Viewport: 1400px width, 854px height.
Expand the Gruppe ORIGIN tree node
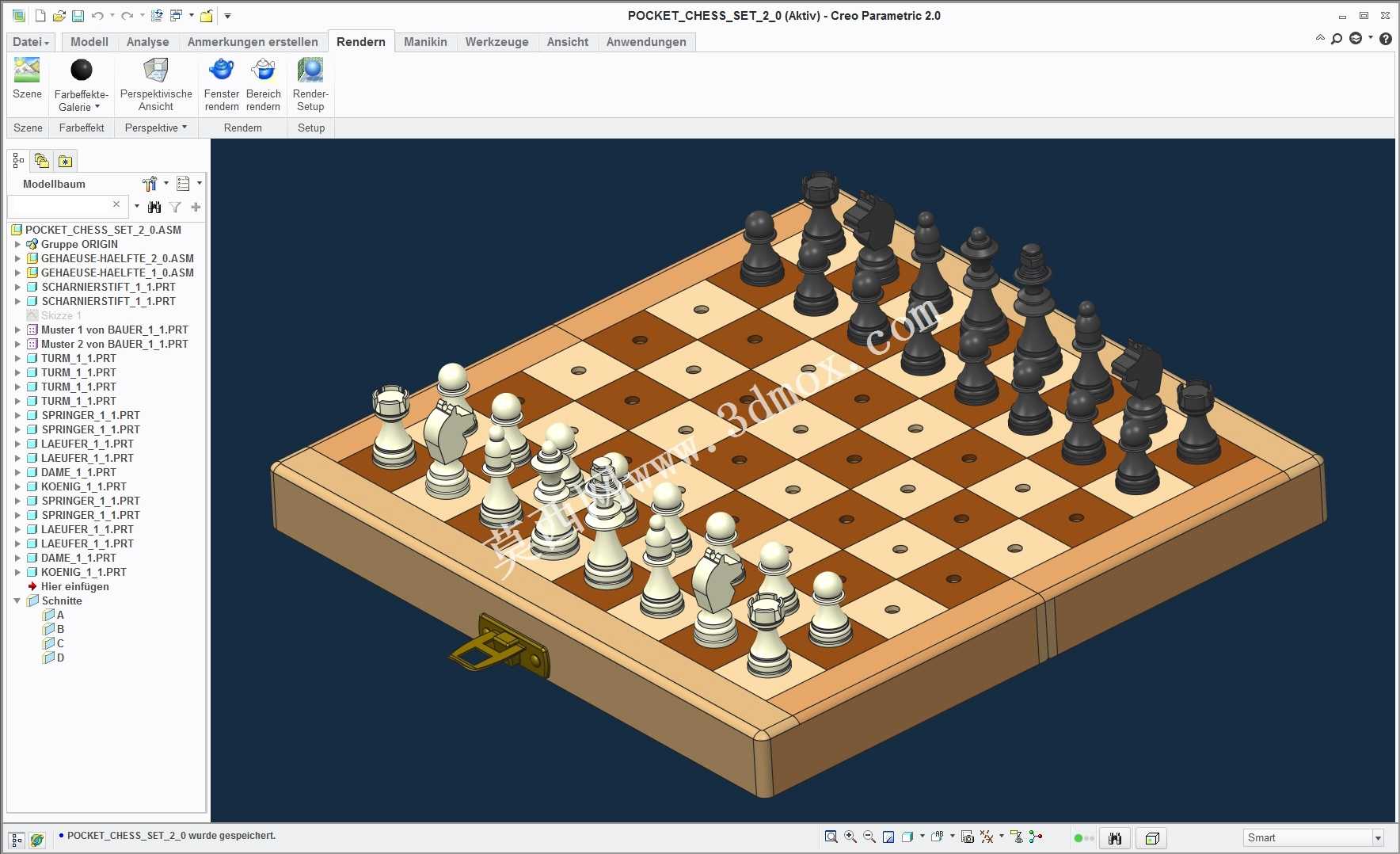tap(17, 244)
